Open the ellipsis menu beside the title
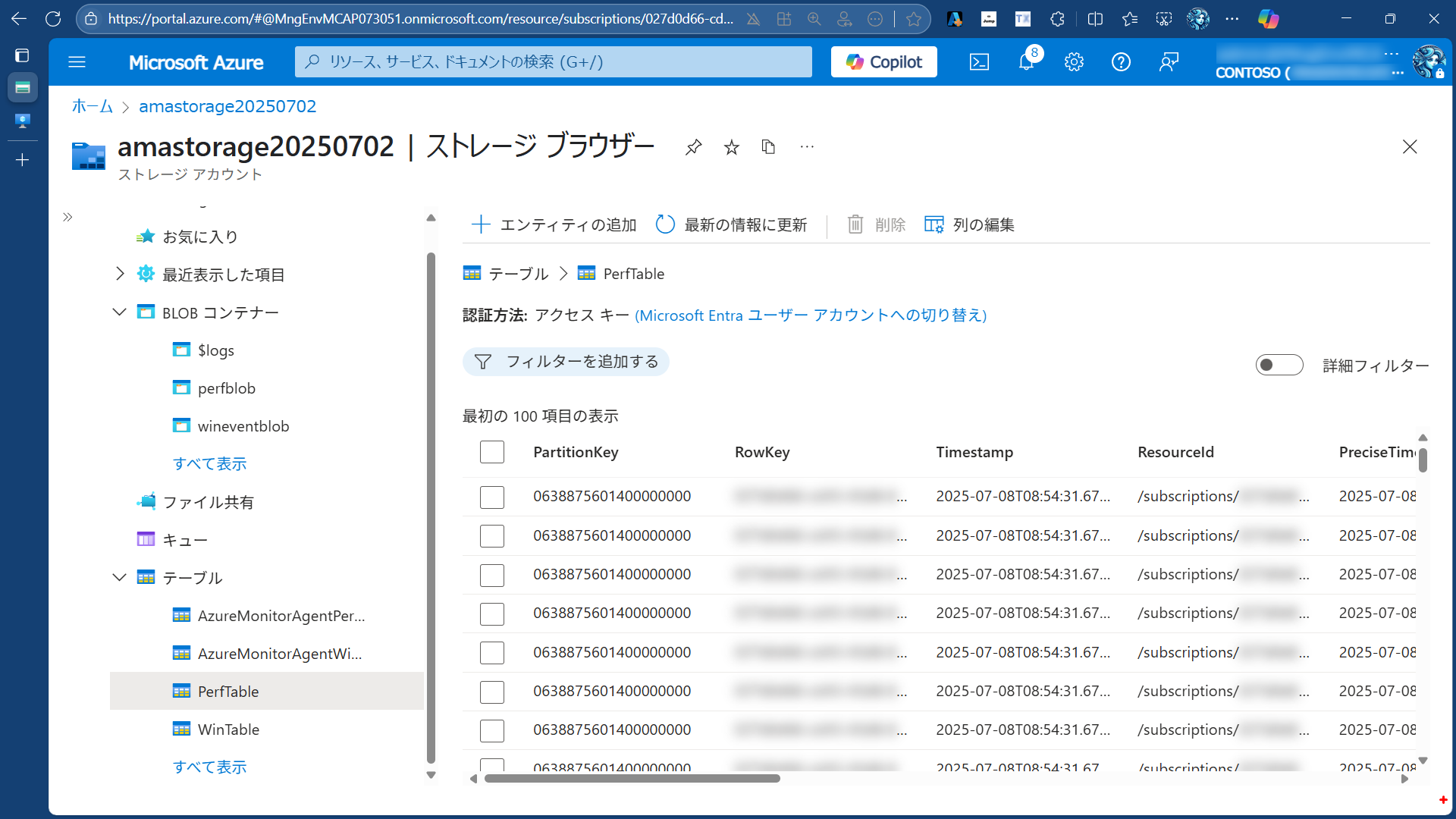The height and width of the screenshot is (819, 1456). [806, 146]
